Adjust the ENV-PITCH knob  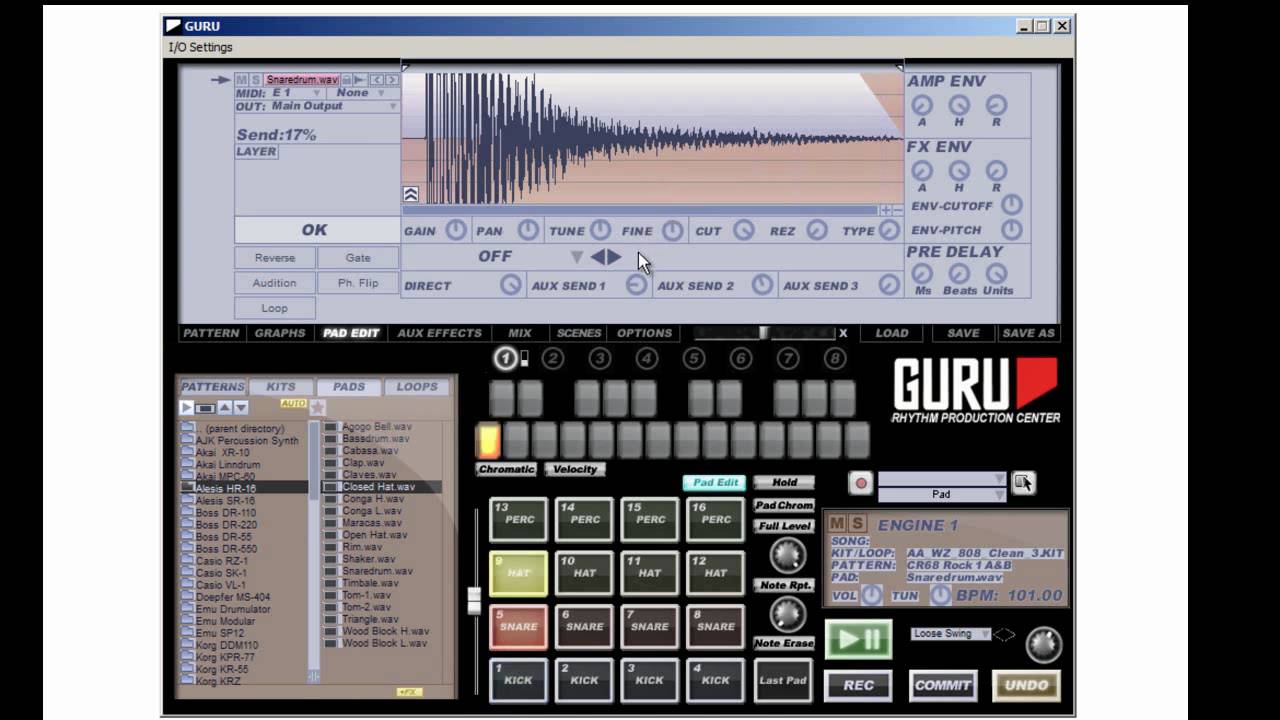(x=1012, y=230)
